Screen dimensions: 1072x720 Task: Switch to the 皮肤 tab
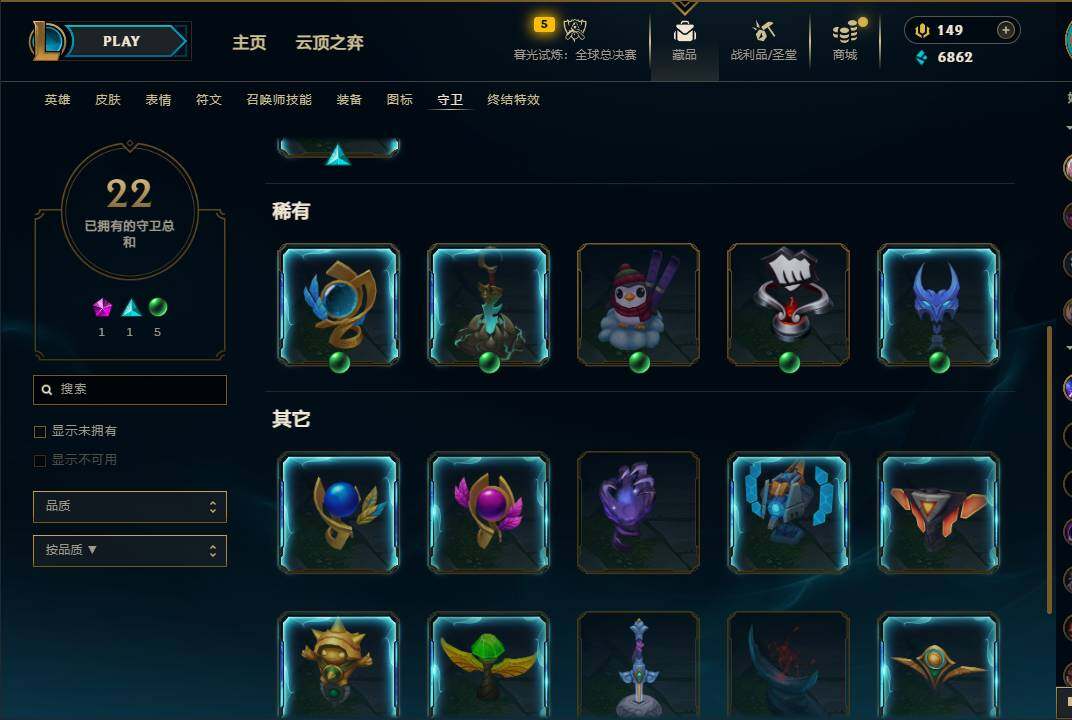click(108, 100)
